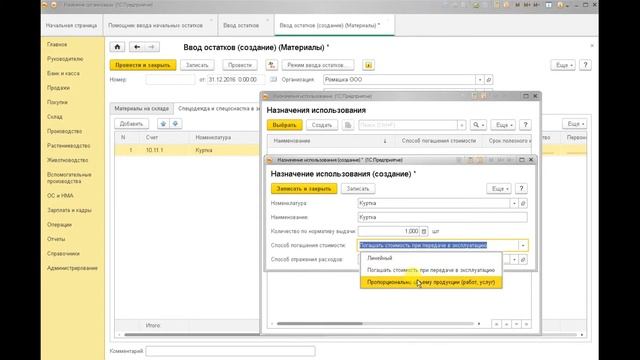Close Ввод остатков form with small x
This screenshot has width=640, height=360.
pos(592,46)
